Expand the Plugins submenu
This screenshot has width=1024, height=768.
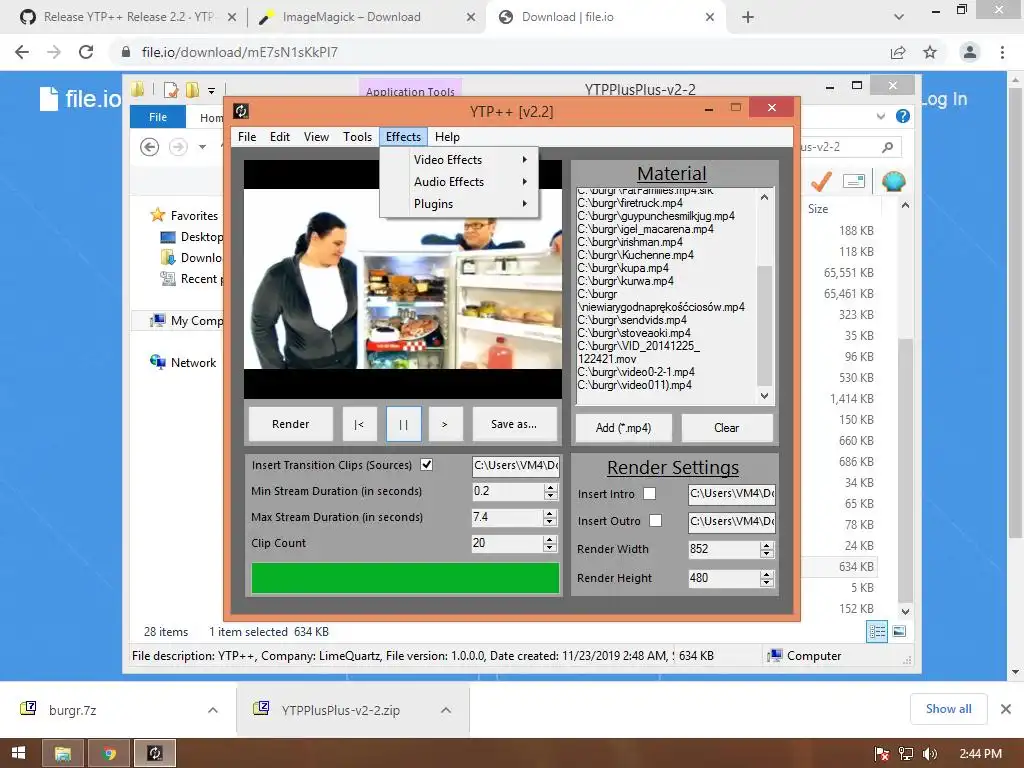(x=459, y=204)
